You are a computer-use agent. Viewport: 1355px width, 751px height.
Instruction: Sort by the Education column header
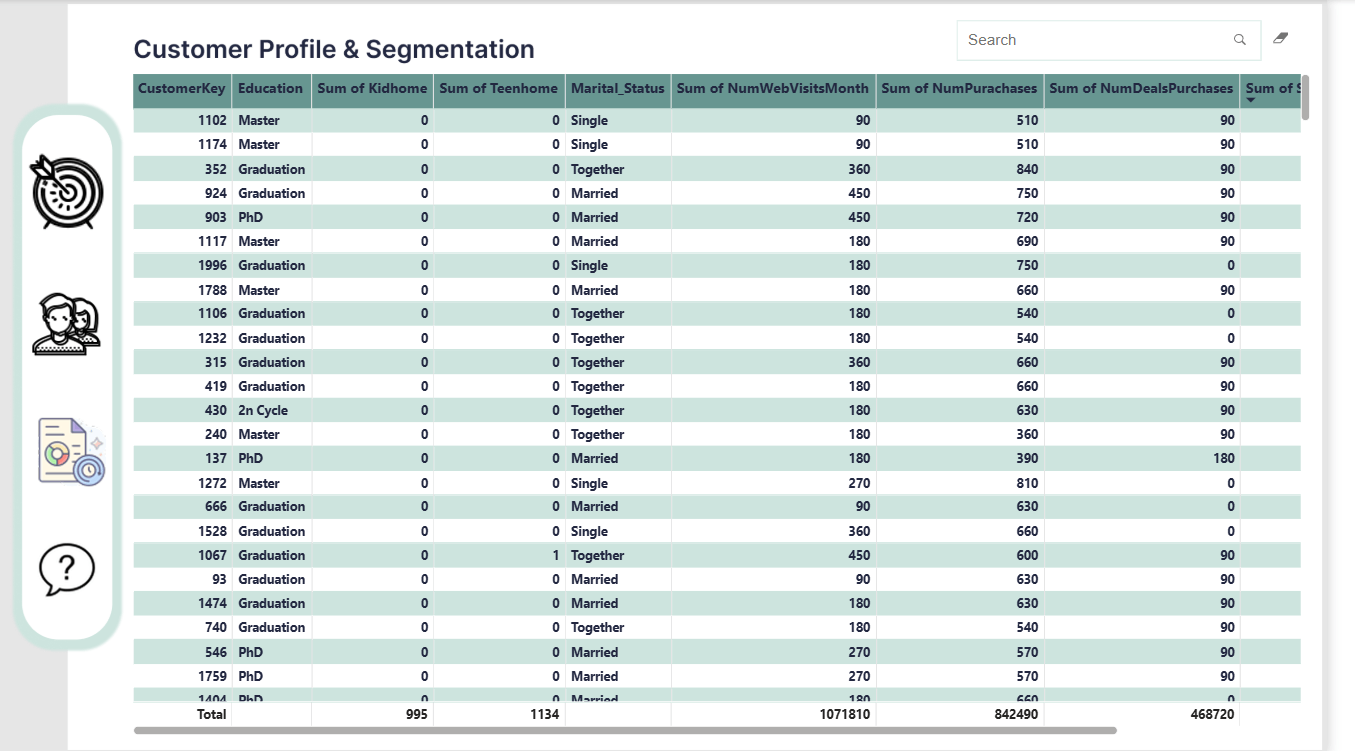(270, 88)
